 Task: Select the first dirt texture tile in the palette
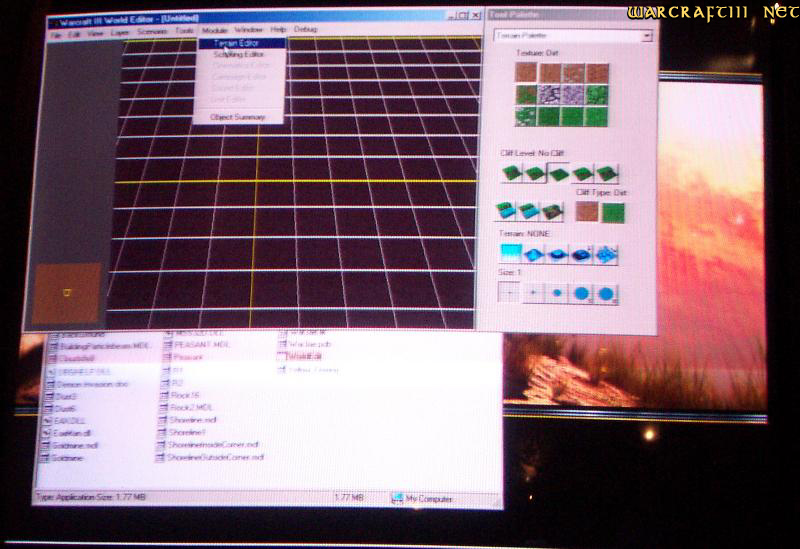(x=526, y=72)
